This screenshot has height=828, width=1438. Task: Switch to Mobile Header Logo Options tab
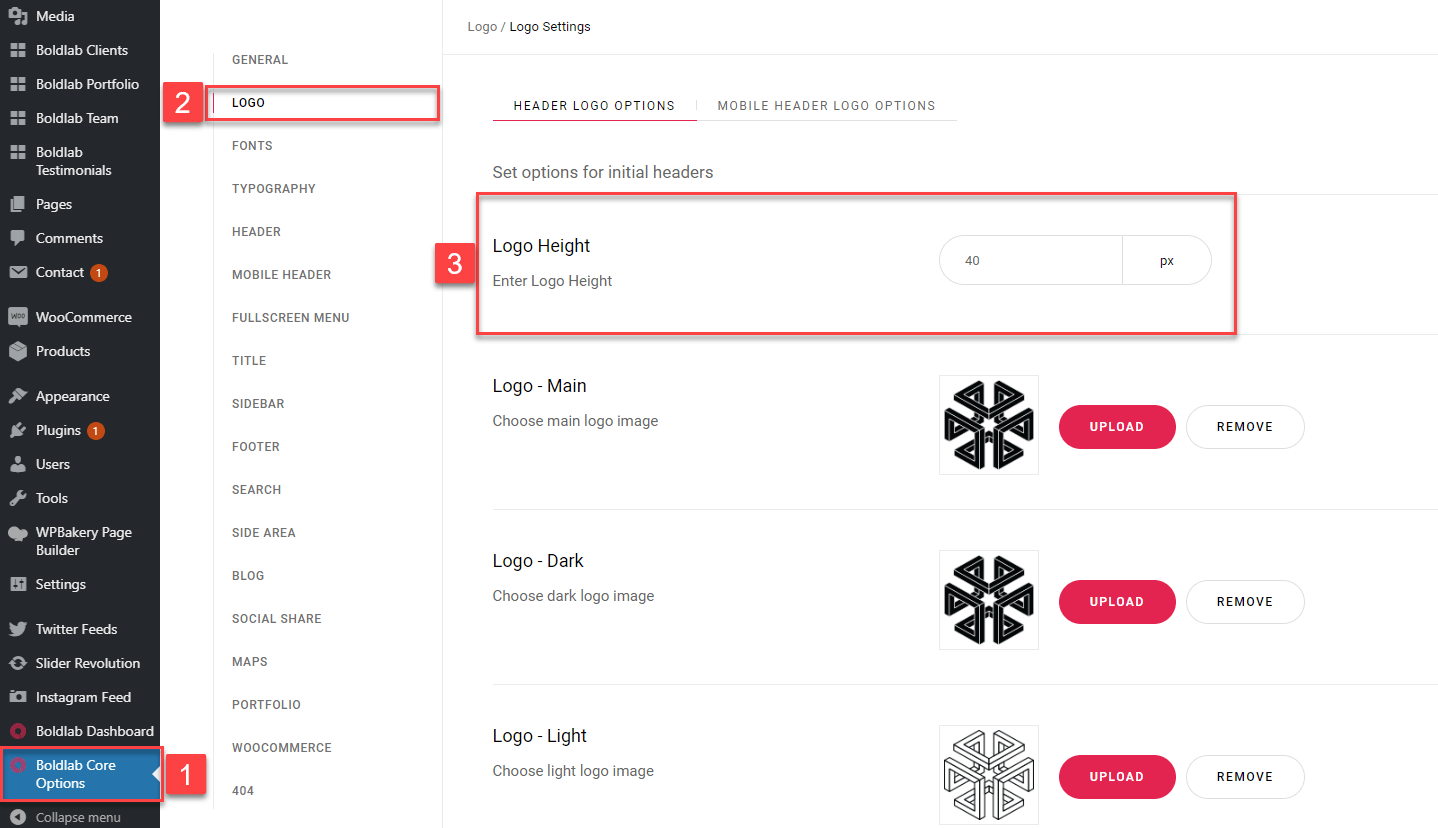[826, 105]
